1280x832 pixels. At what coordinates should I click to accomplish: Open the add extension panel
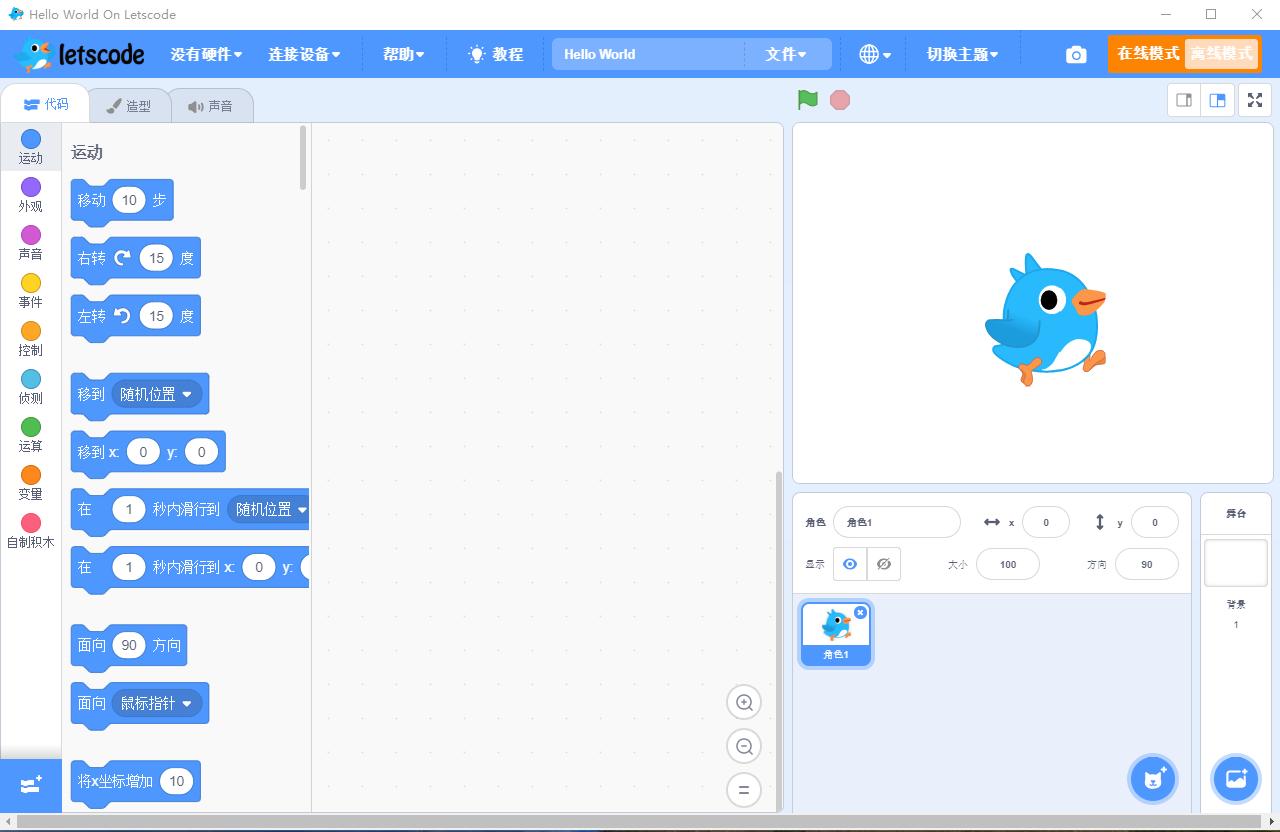(30, 785)
